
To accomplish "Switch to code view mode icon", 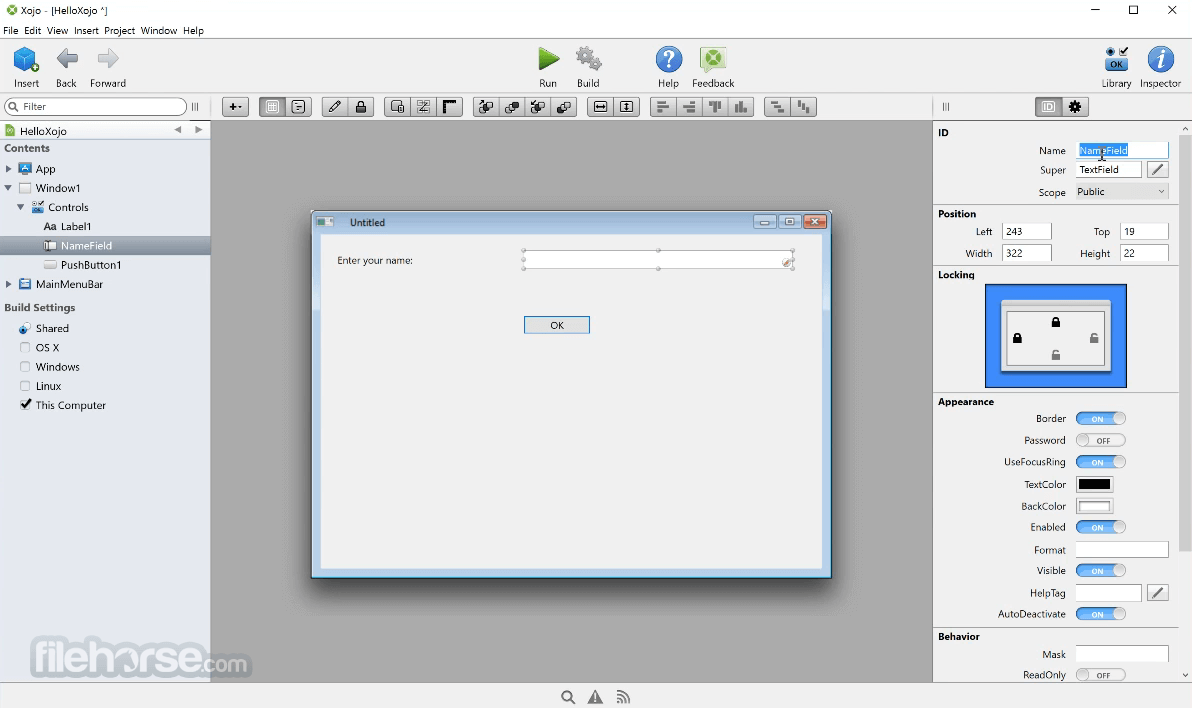I will pyautogui.click(x=298, y=107).
